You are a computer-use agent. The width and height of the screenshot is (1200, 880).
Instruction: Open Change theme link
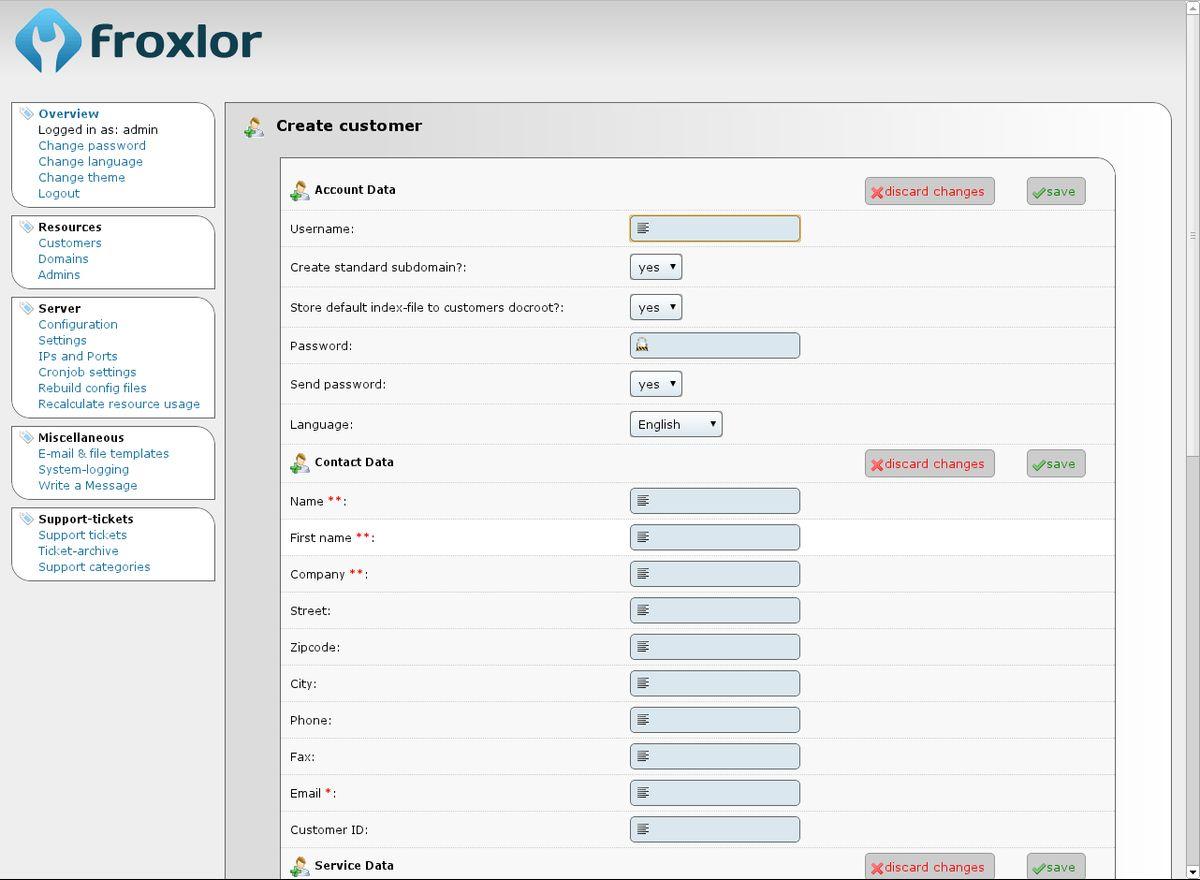(82, 178)
